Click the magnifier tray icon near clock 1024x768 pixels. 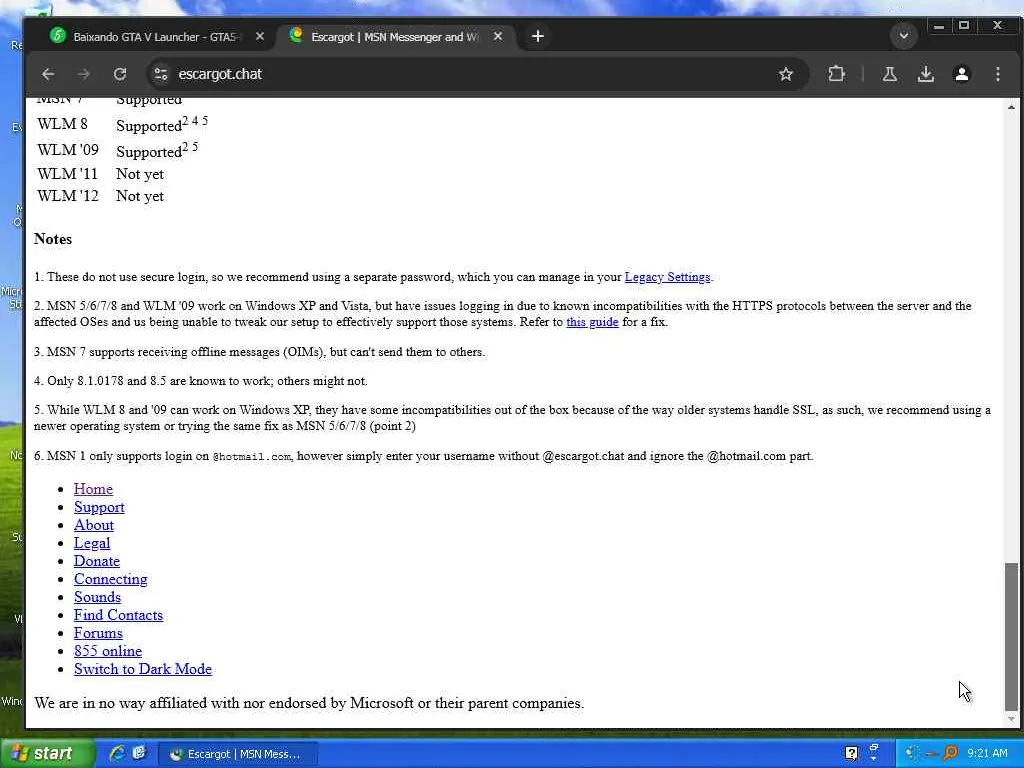coord(951,754)
